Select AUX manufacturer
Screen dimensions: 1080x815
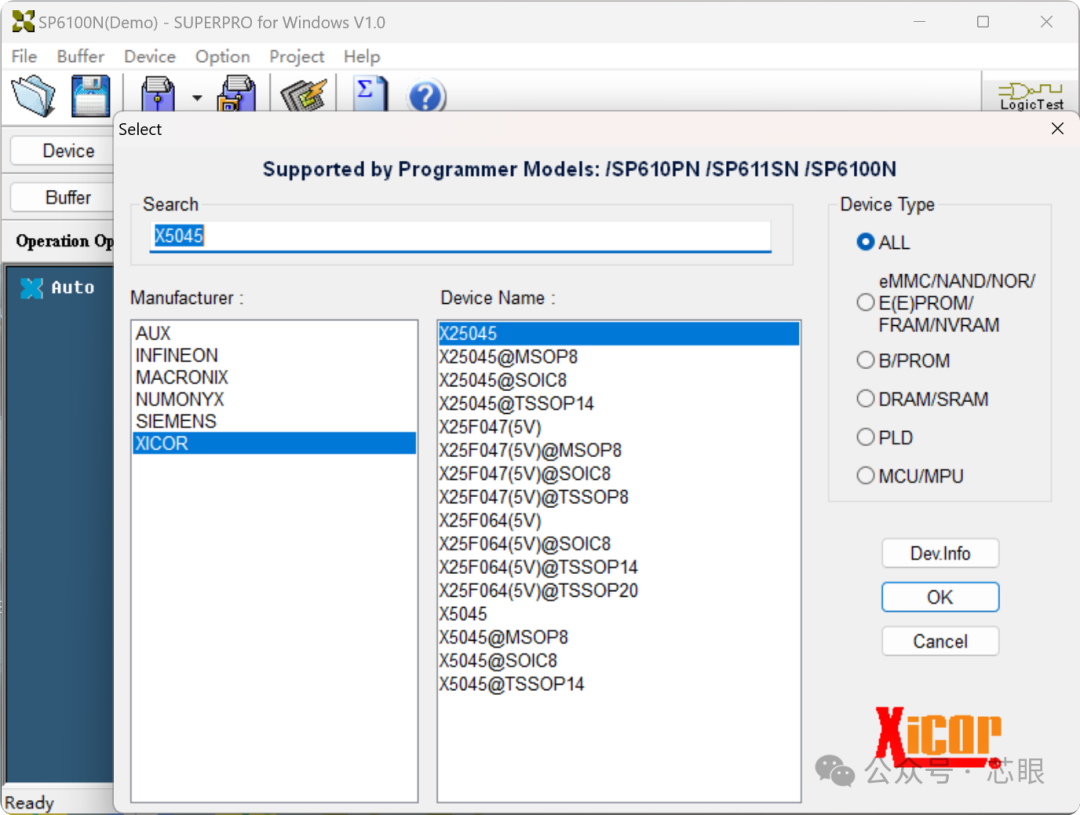(274, 333)
